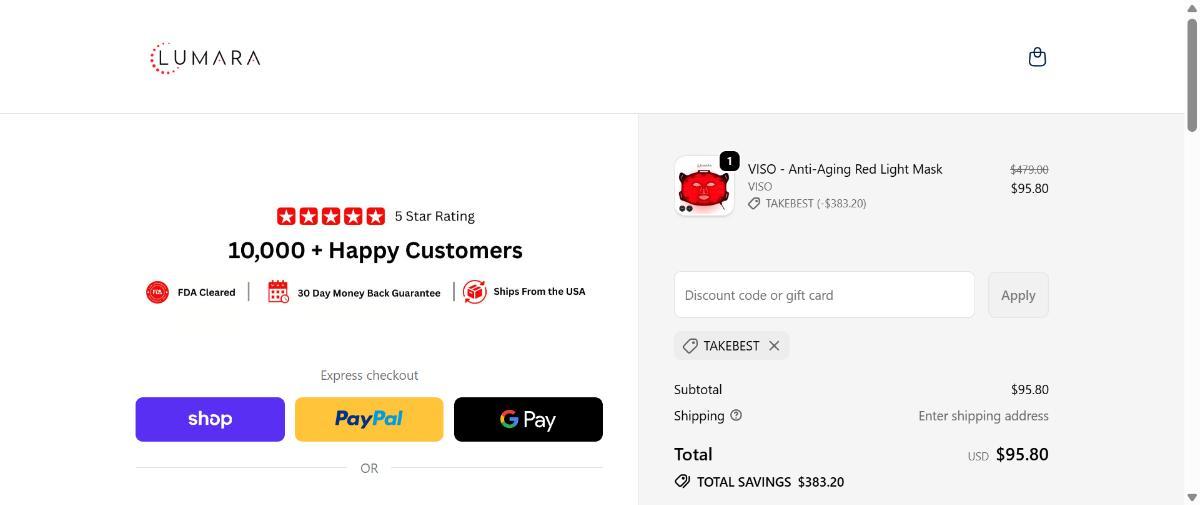Click the VISO red light mask thumbnail
The width and height of the screenshot is (1200, 505).
pos(704,186)
